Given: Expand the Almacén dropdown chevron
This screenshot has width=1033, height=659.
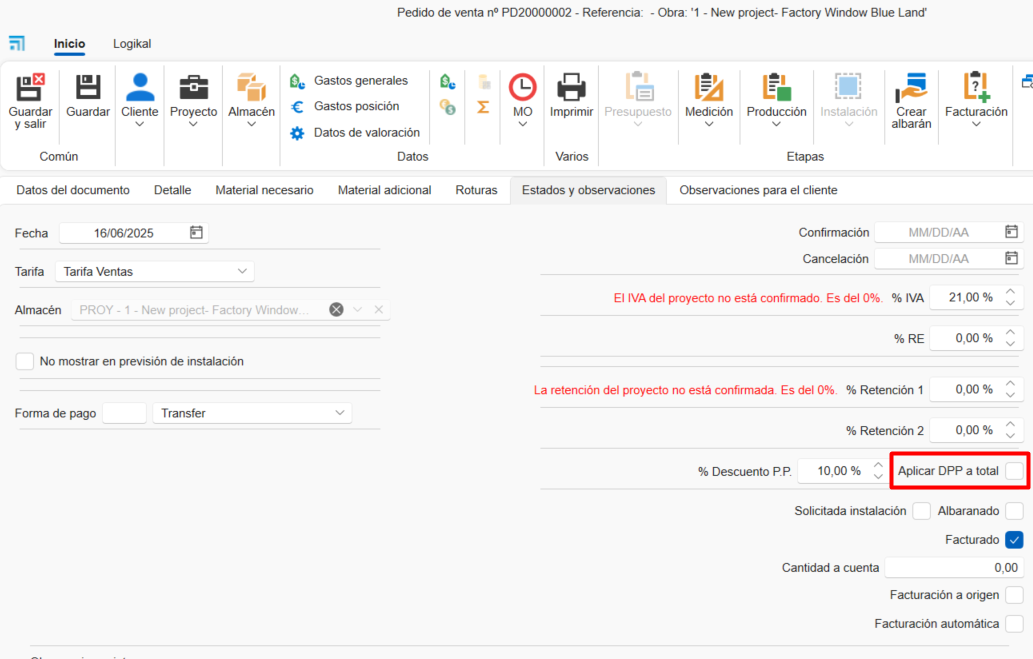Looking at the screenshot, I should coord(358,310).
